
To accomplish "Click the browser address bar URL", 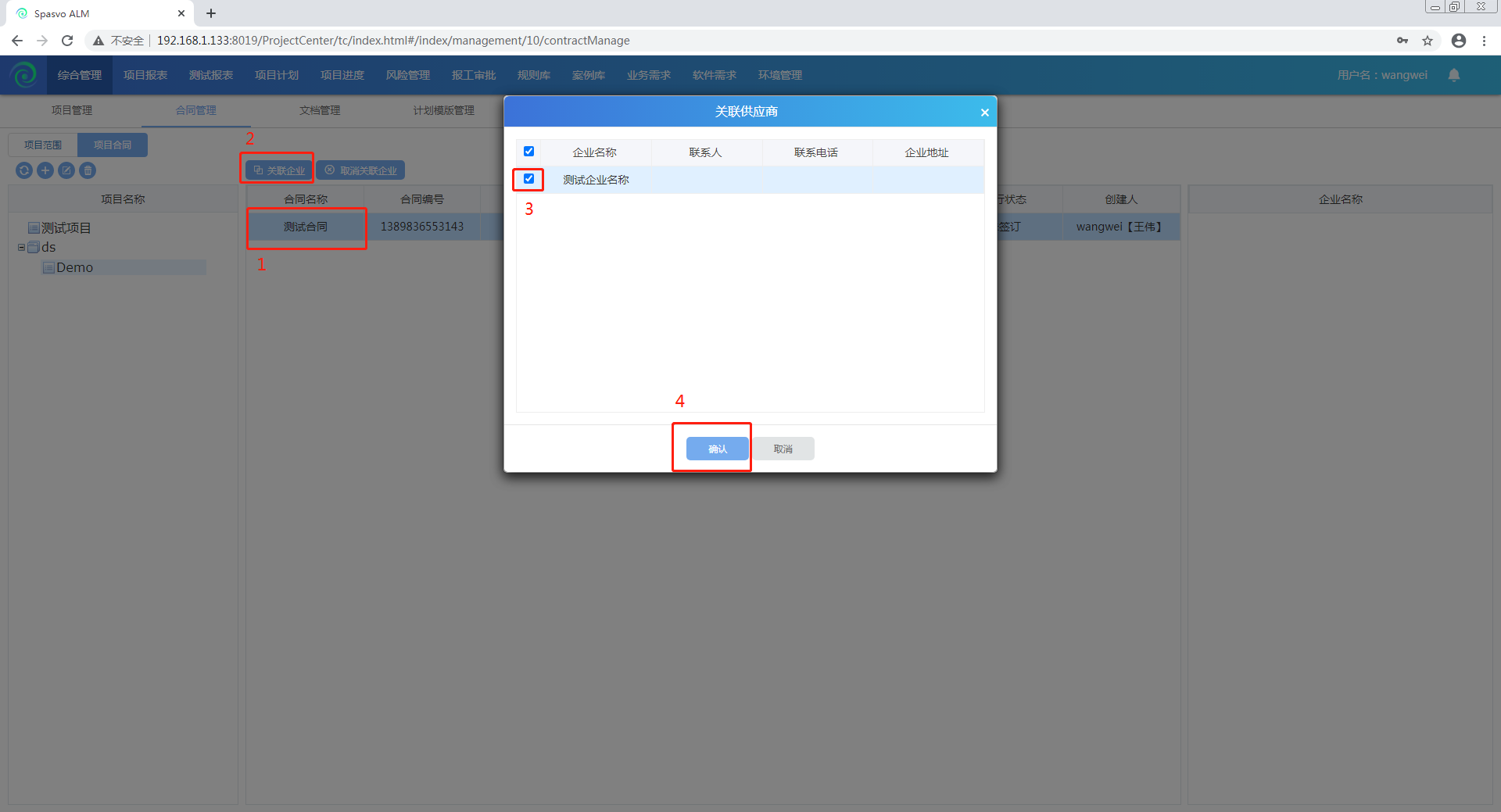I will click(x=393, y=41).
